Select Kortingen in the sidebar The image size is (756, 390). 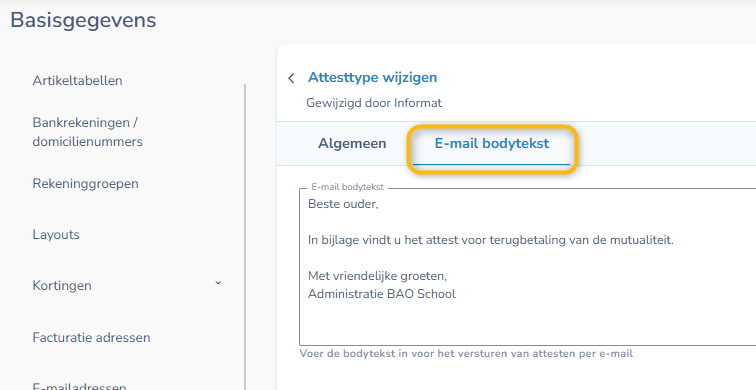point(62,286)
